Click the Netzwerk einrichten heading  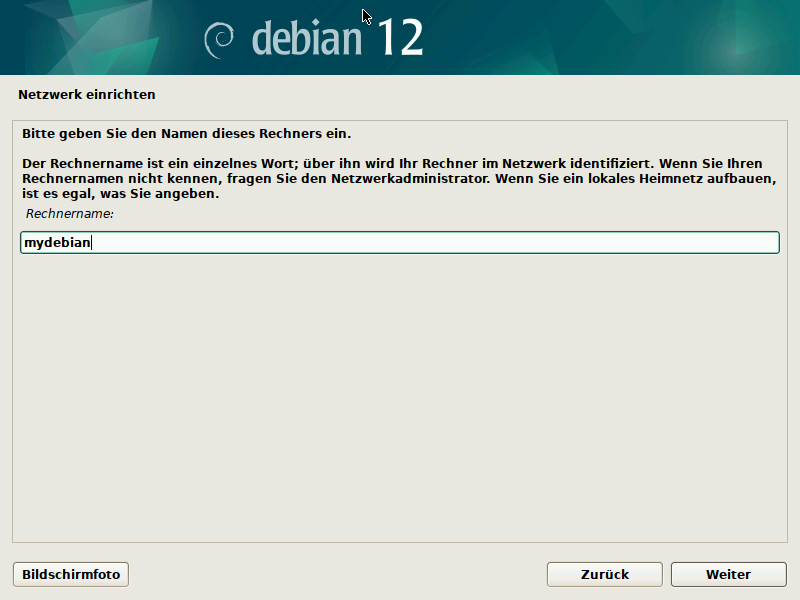point(85,94)
